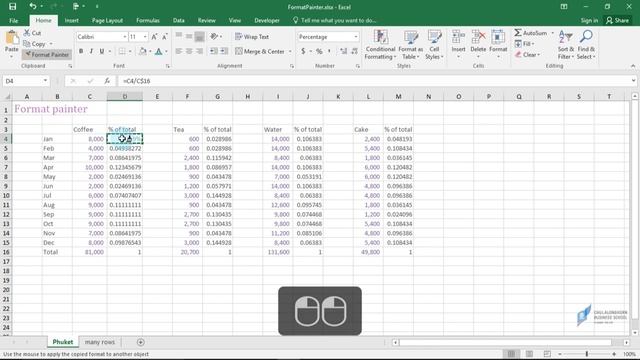Click the Percent Style icon
Image resolution: width=640 pixels, height=360 pixels.
pyautogui.click(x=319, y=51)
